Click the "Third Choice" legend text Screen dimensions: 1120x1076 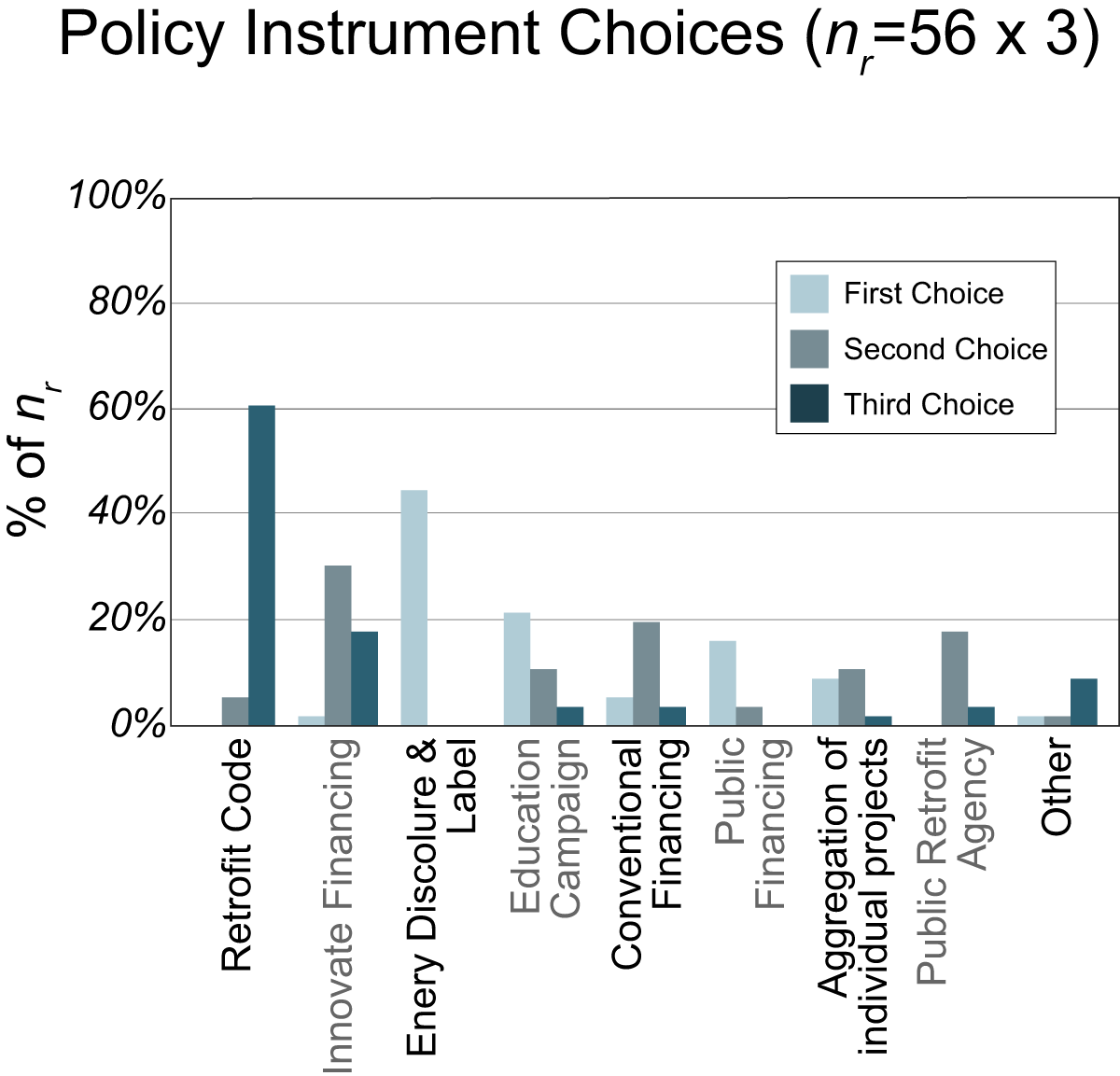click(929, 404)
